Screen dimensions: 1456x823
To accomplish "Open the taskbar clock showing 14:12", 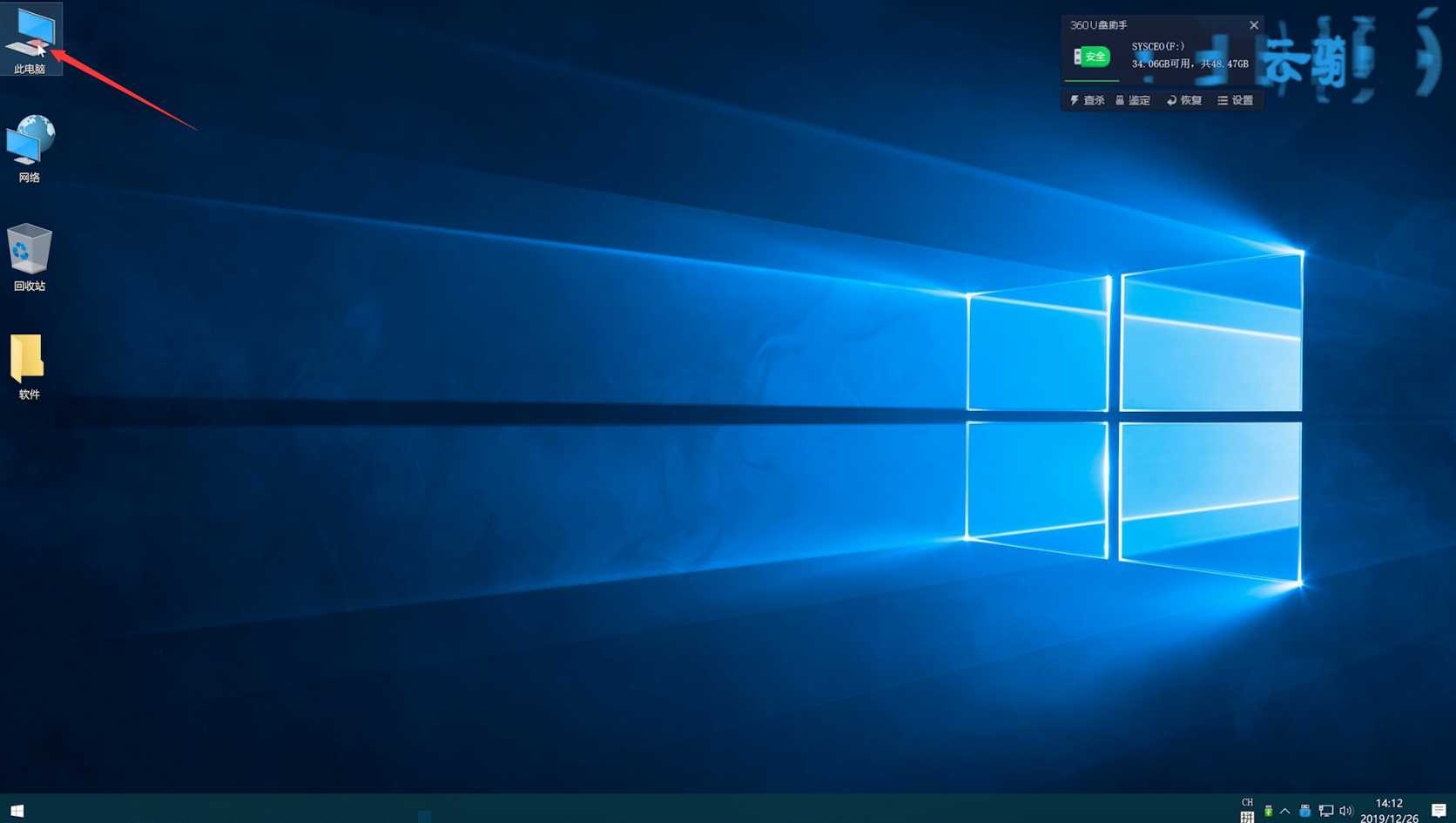I will coord(1389,811).
